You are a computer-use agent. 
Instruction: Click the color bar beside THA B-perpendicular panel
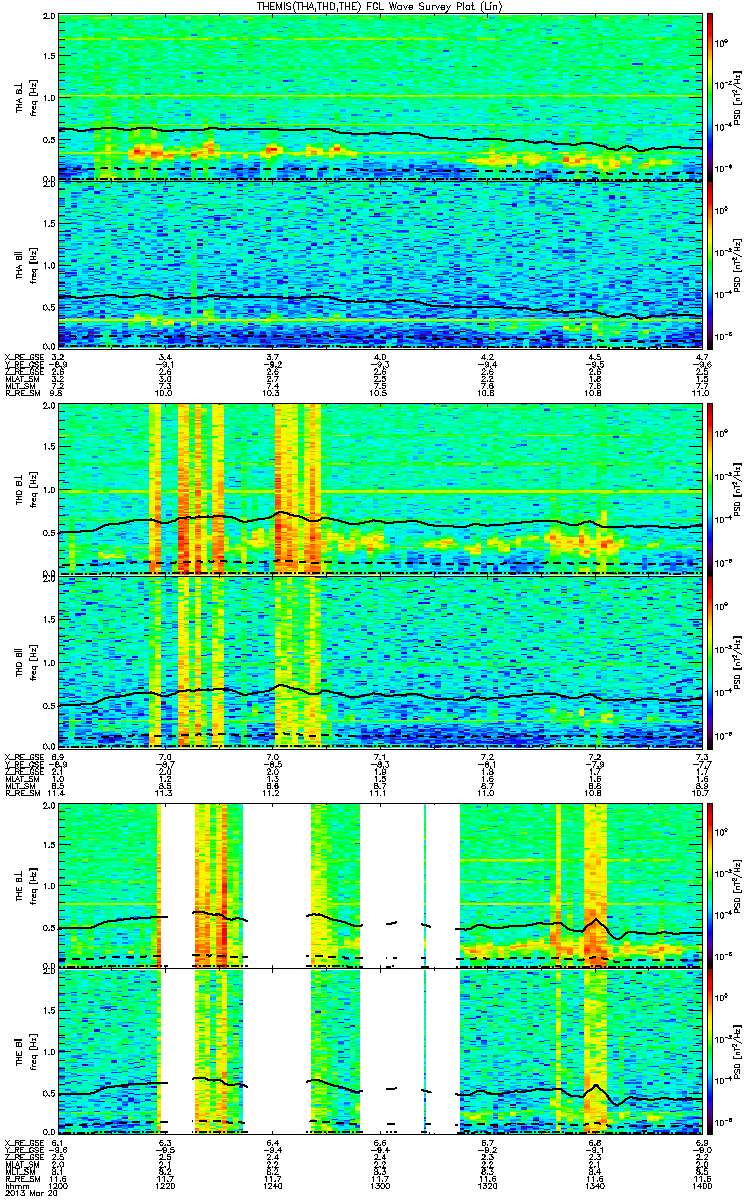[x=709, y=97]
